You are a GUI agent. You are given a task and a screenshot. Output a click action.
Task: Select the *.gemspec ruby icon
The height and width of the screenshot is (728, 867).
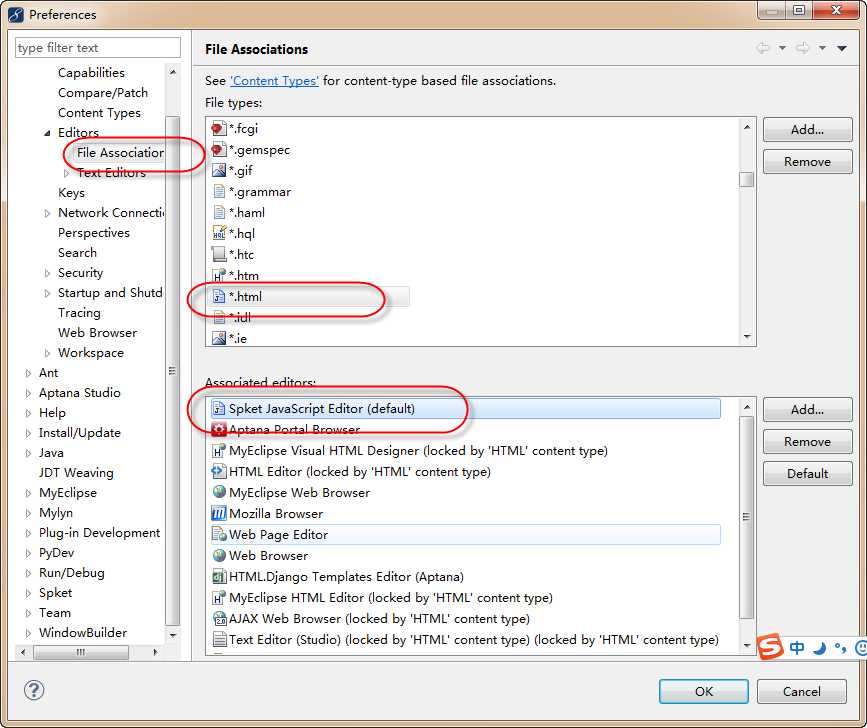pos(219,150)
